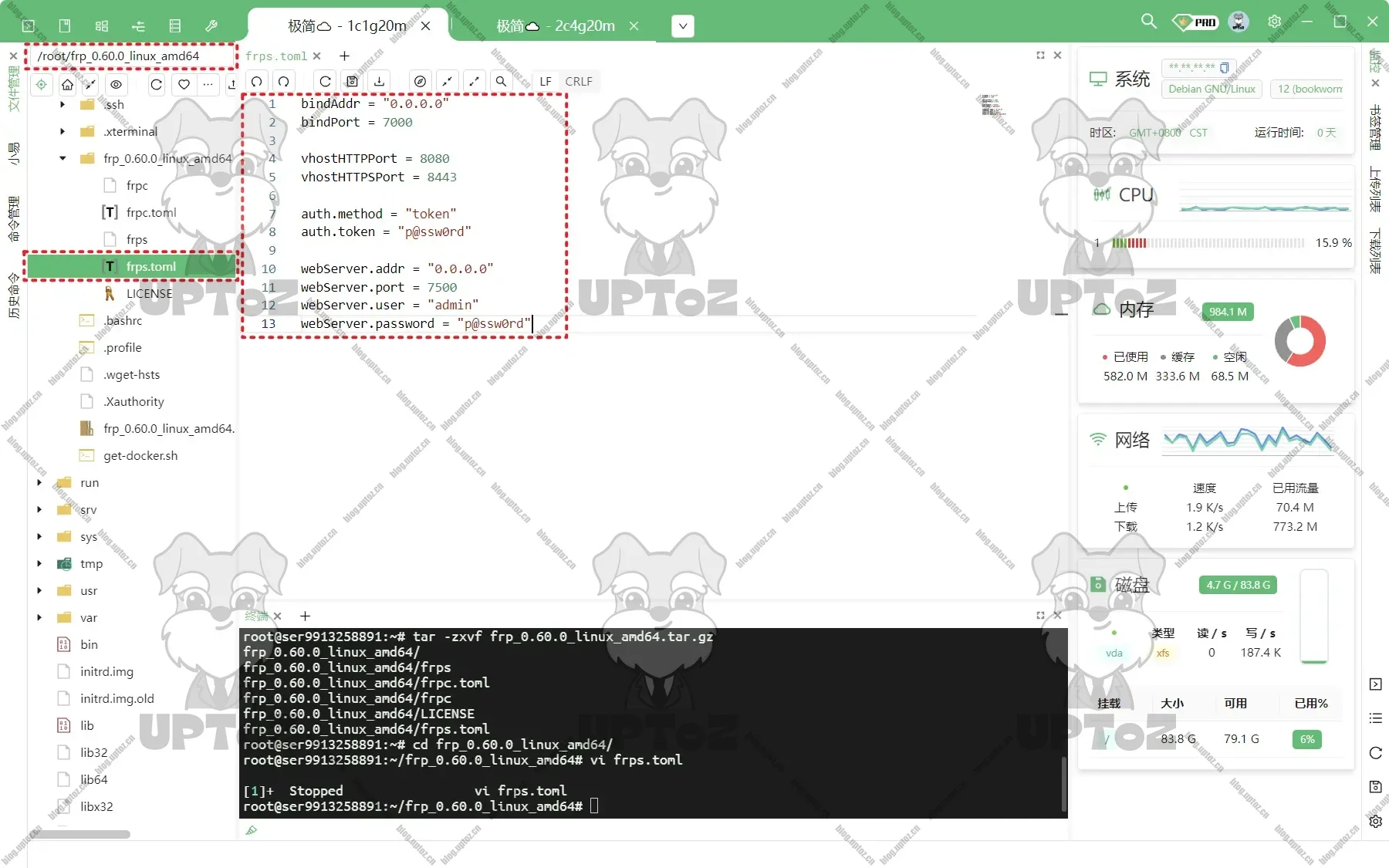1389x868 pixels.
Task: Expand the .xterminal folder
Action: pos(63,131)
